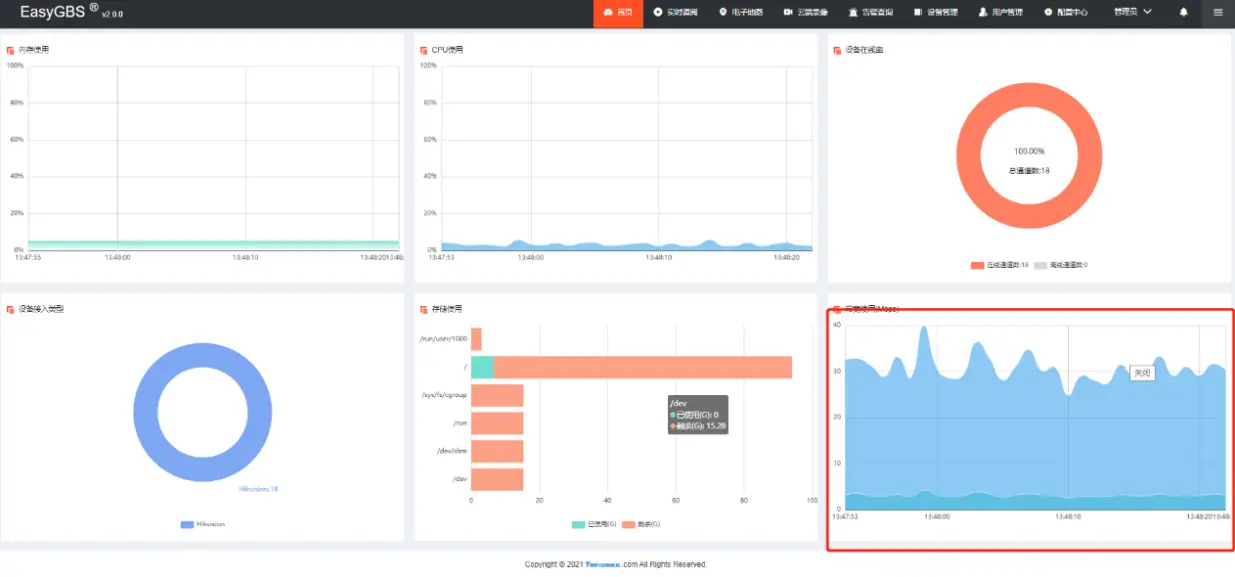Go to 设备管理 in the navigation bar
The height and width of the screenshot is (577, 1235).
935,13
